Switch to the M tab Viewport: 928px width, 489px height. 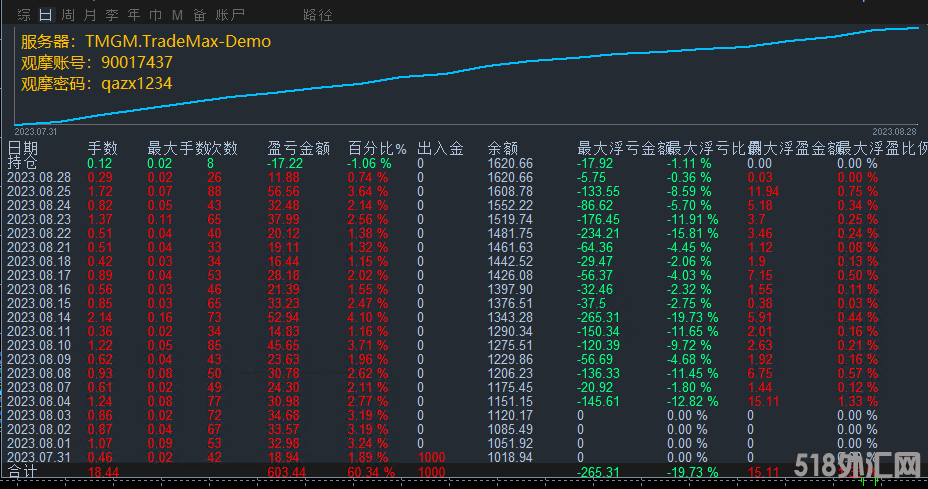(177, 15)
